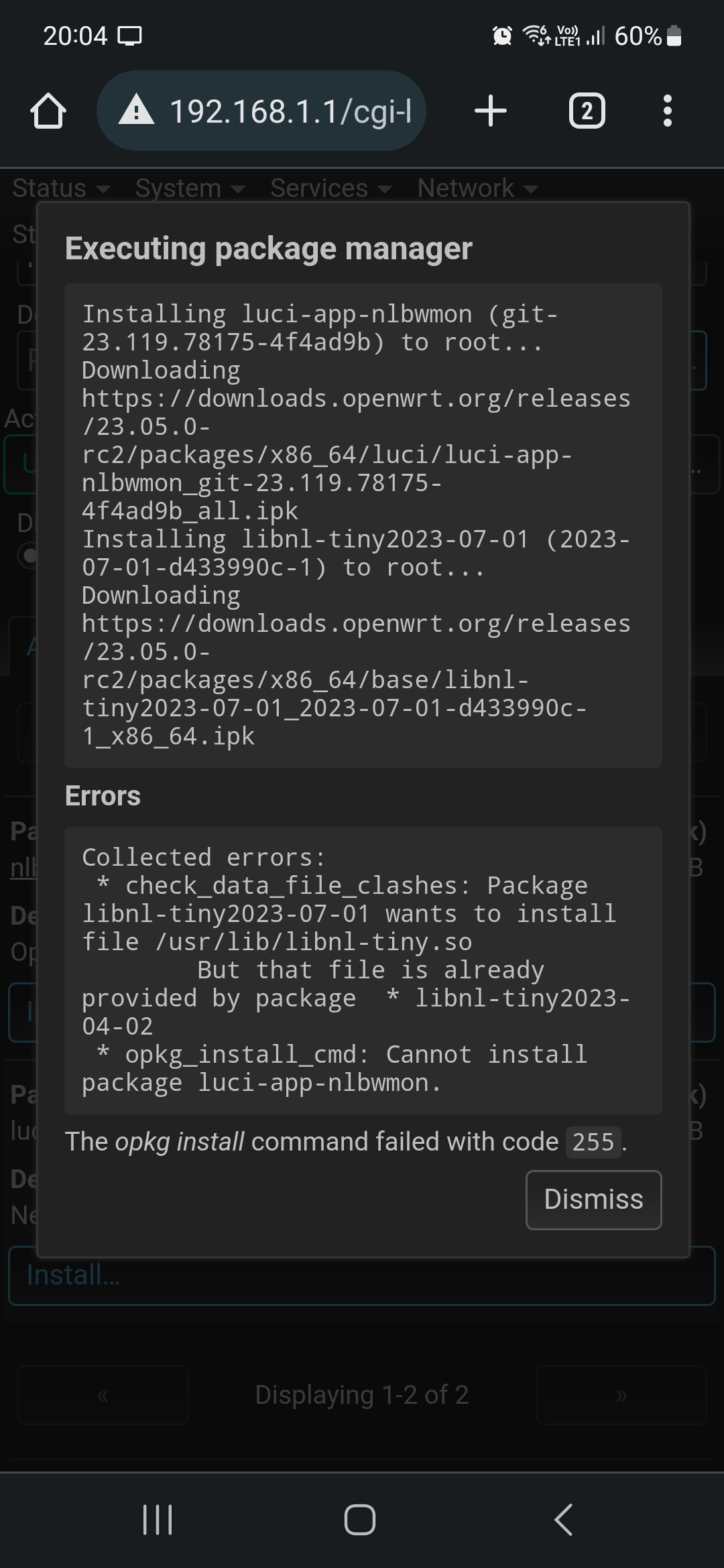
Task: Expand the Status dropdown menu
Action: click(61, 188)
